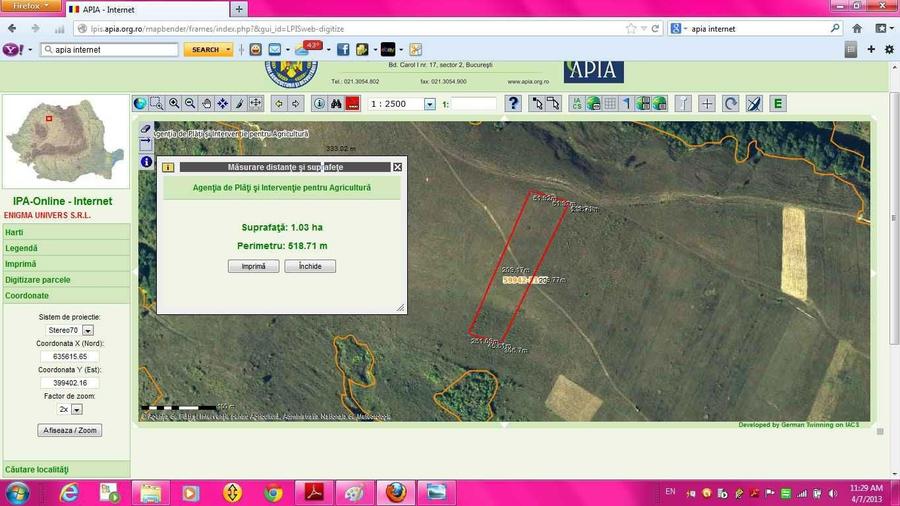This screenshot has height=506, width=900.
Task: Click the binoculars search icon
Action: coord(336,103)
